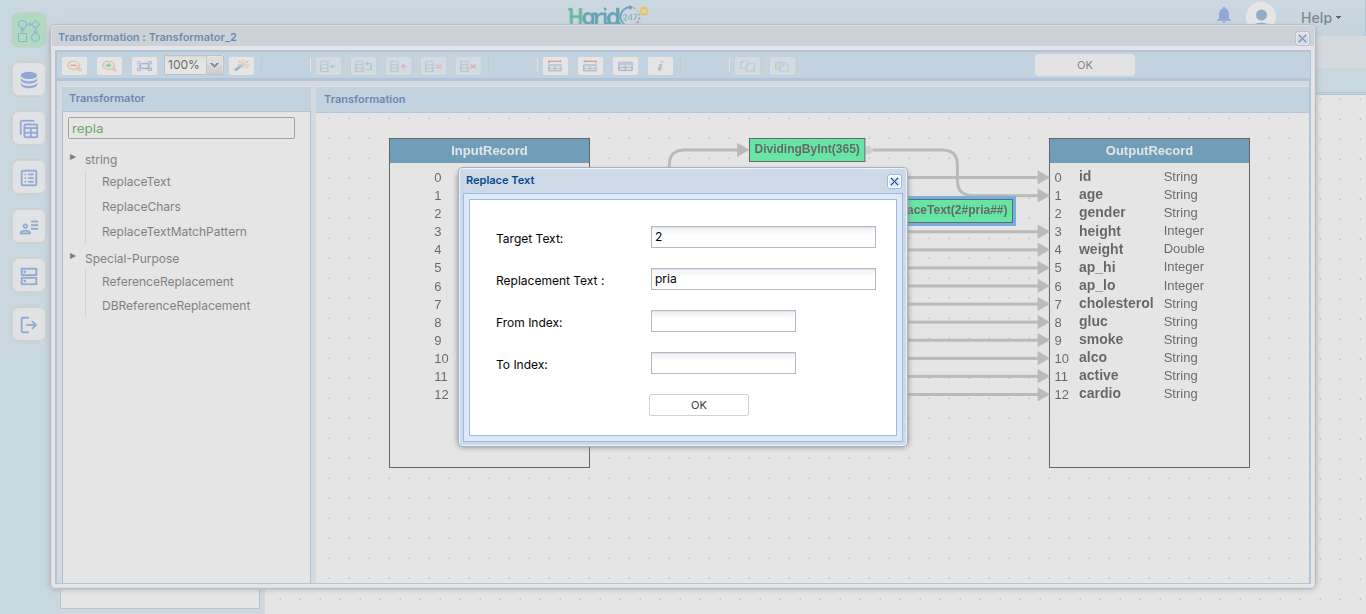Click the ReplaceText(2#pria##) function node
1366x614 pixels.
[960, 211]
